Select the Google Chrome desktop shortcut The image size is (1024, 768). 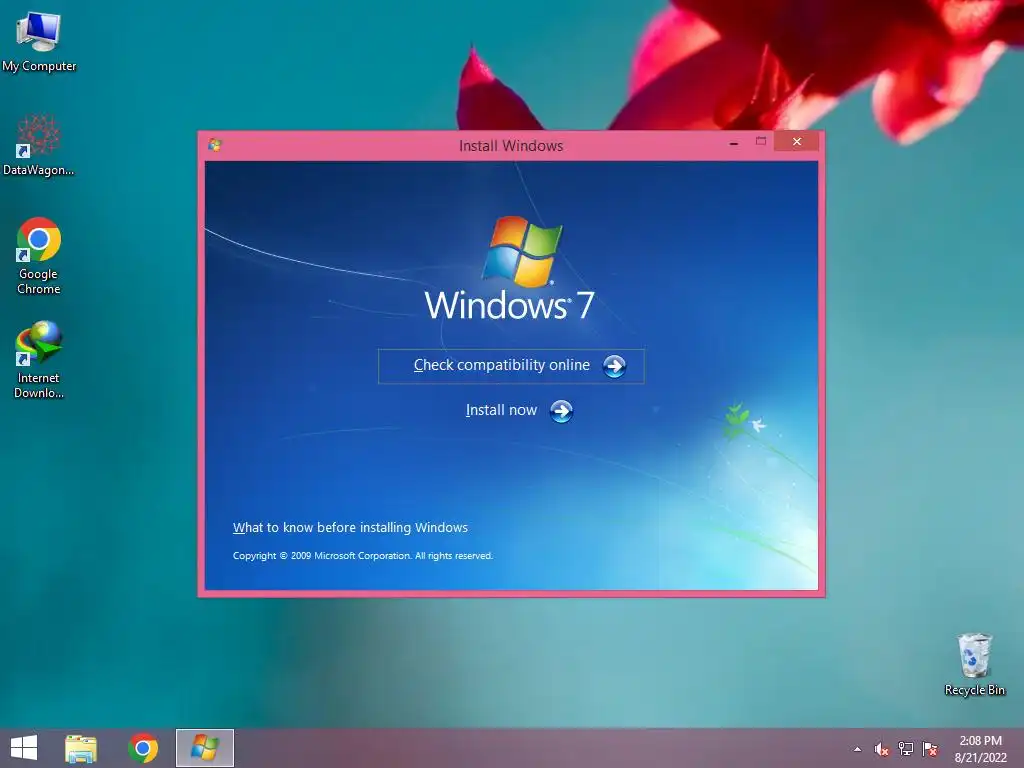click(39, 255)
